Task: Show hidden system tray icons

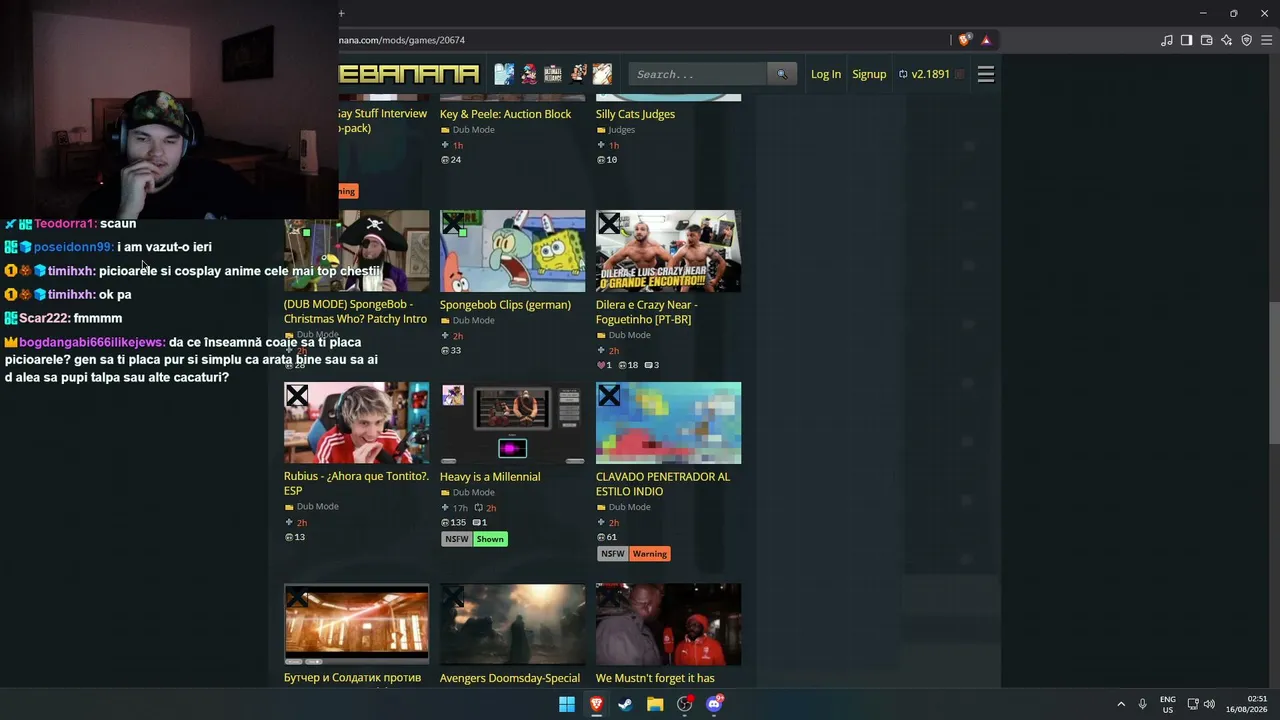Action: (1121, 704)
